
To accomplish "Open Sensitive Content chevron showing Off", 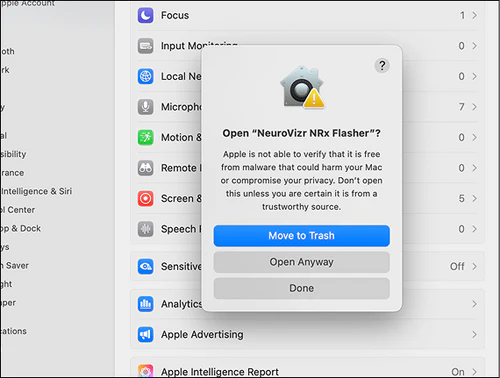I will (474, 267).
